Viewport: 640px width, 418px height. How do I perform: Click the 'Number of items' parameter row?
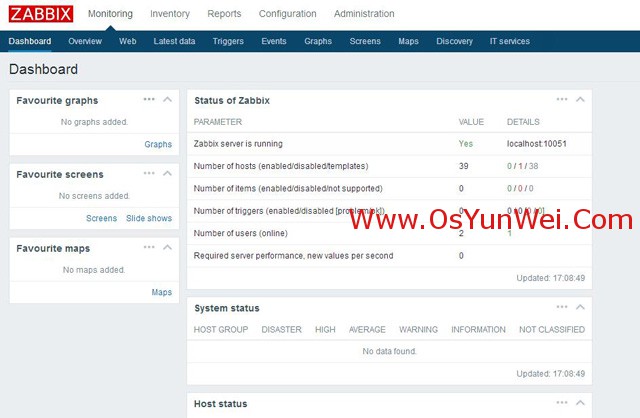tap(288, 189)
